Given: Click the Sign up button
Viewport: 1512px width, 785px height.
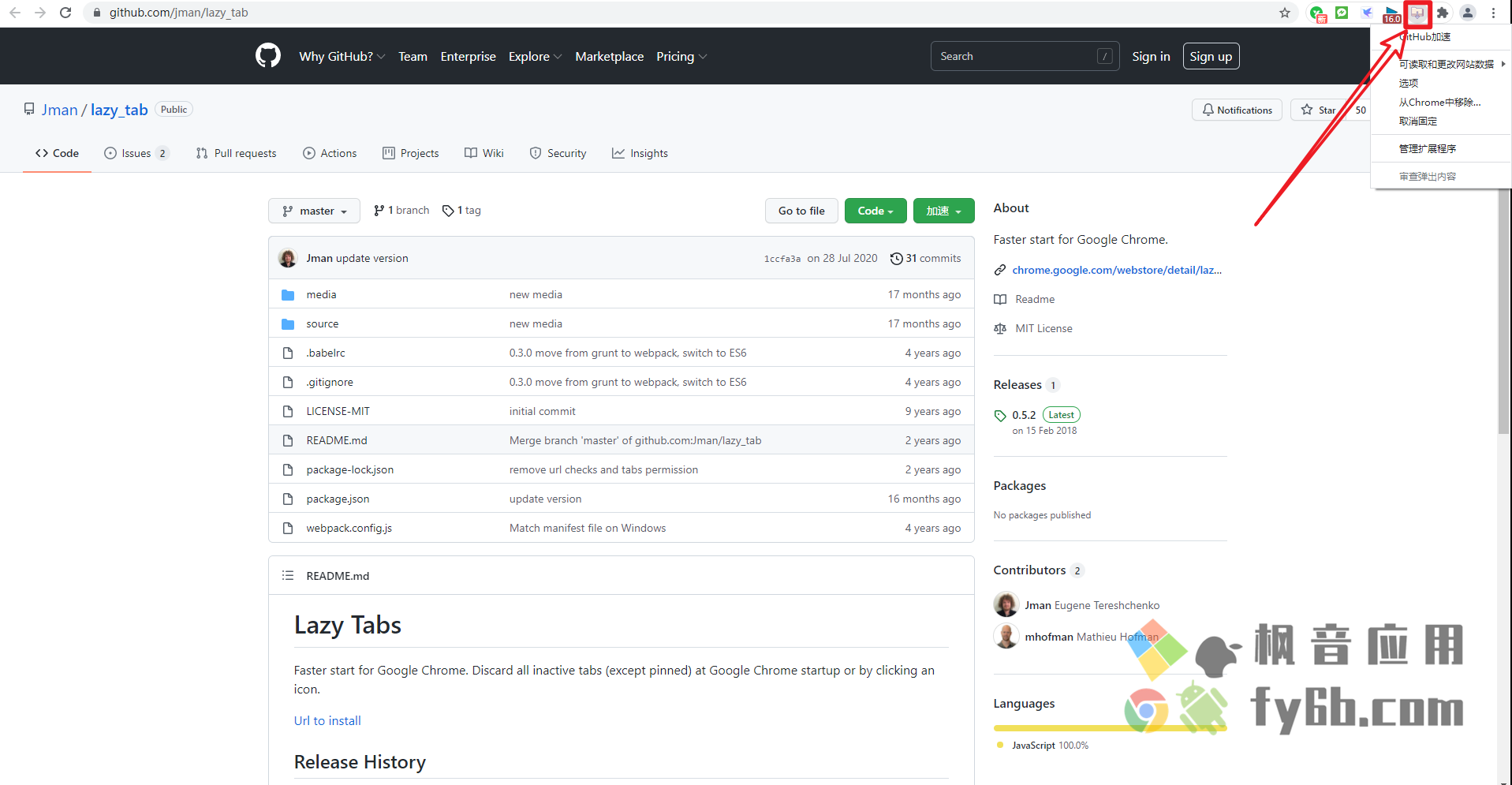Looking at the screenshot, I should pyautogui.click(x=1211, y=56).
